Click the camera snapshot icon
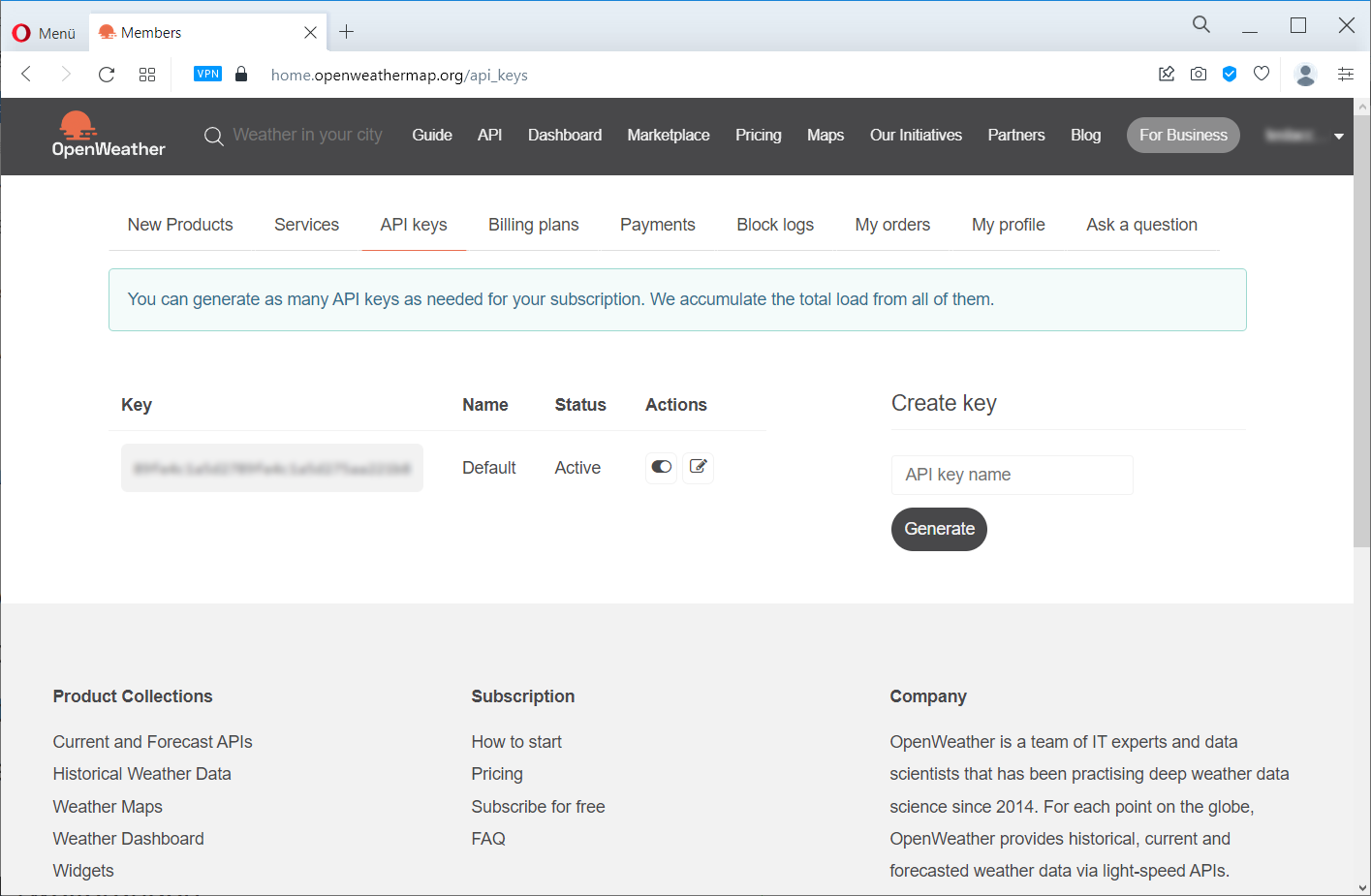This screenshot has height=896, width=1371. coord(1199,74)
